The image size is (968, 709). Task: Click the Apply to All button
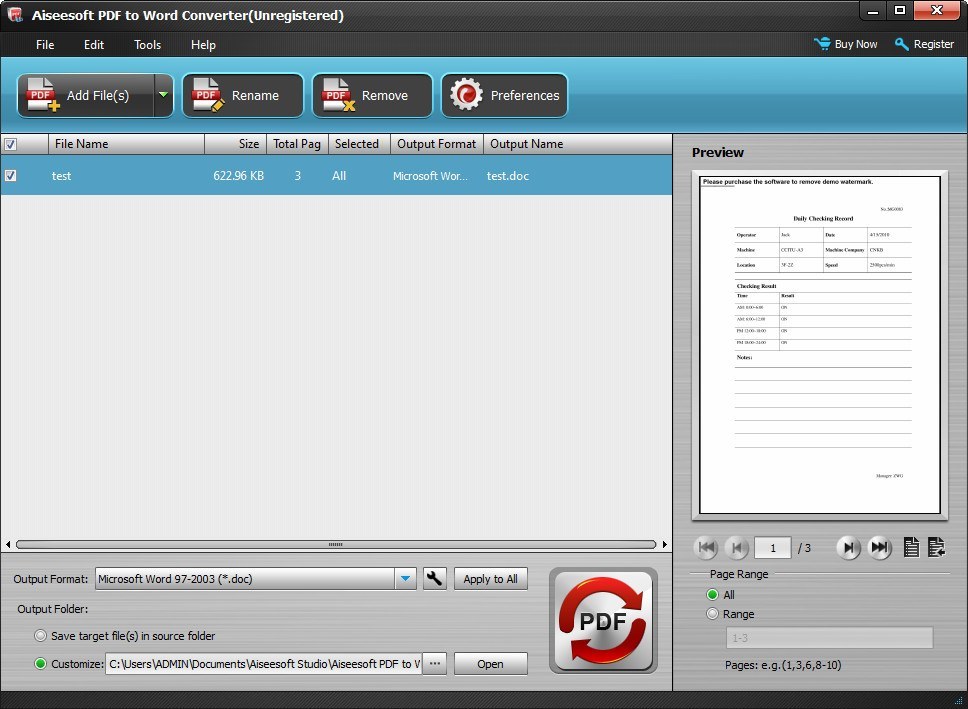coord(490,579)
